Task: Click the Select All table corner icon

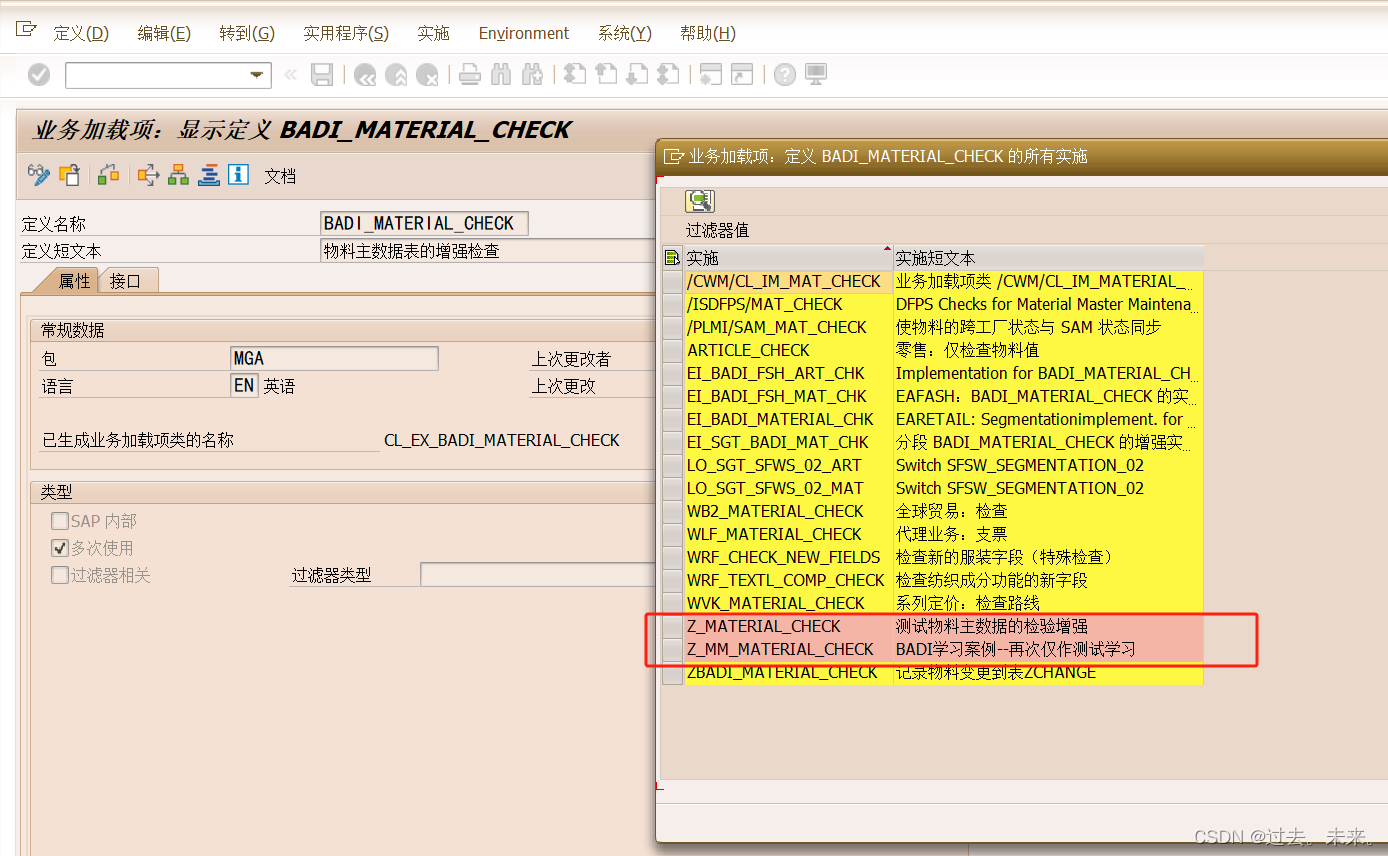Action: pos(672,258)
